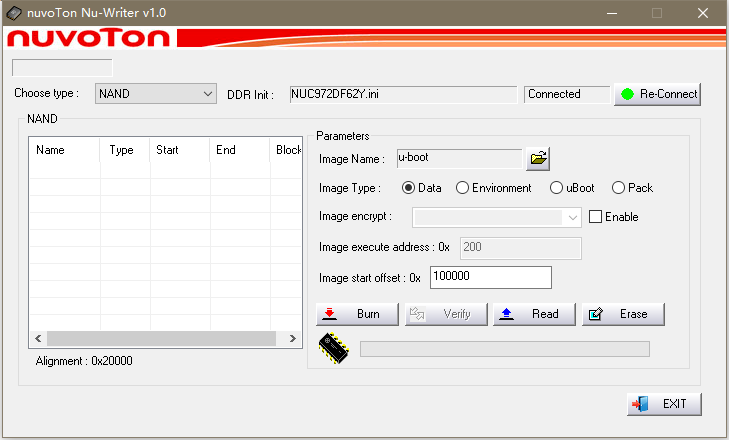Click the table's left scroll arrow
The height and width of the screenshot is (440, 729).
pyautogui.click(x=38, y=338)
